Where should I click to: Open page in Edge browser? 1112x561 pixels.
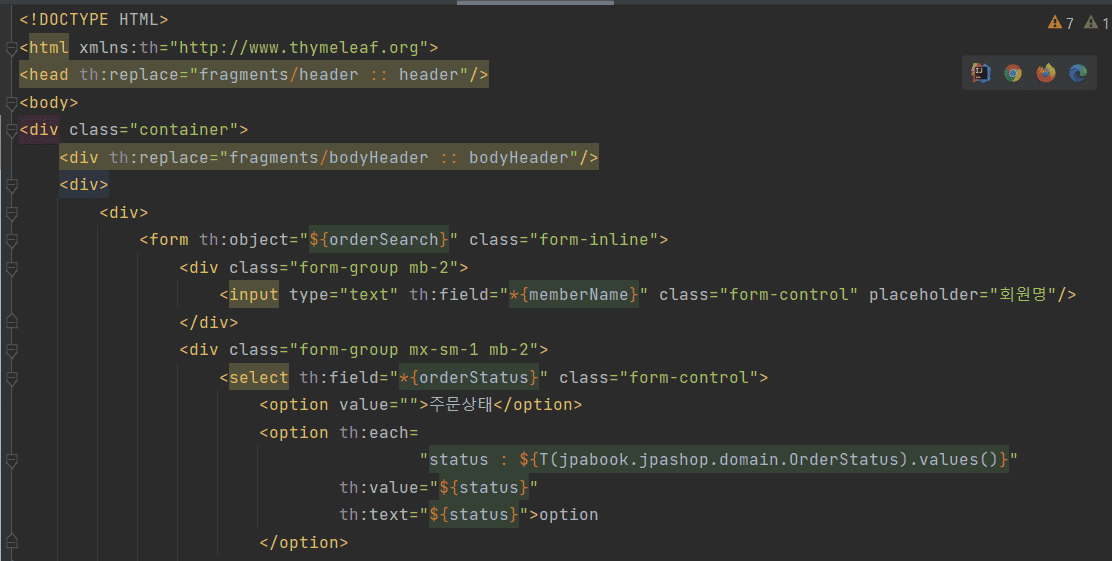point(1078,73)
